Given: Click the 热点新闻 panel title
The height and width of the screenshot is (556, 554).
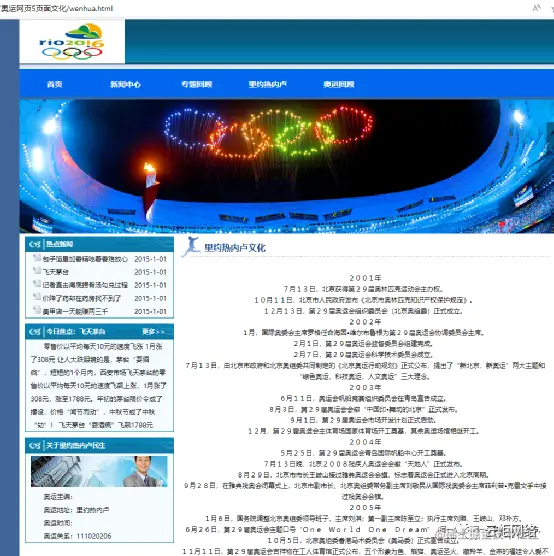Looking at the screenshot, I should click(60, 244).
